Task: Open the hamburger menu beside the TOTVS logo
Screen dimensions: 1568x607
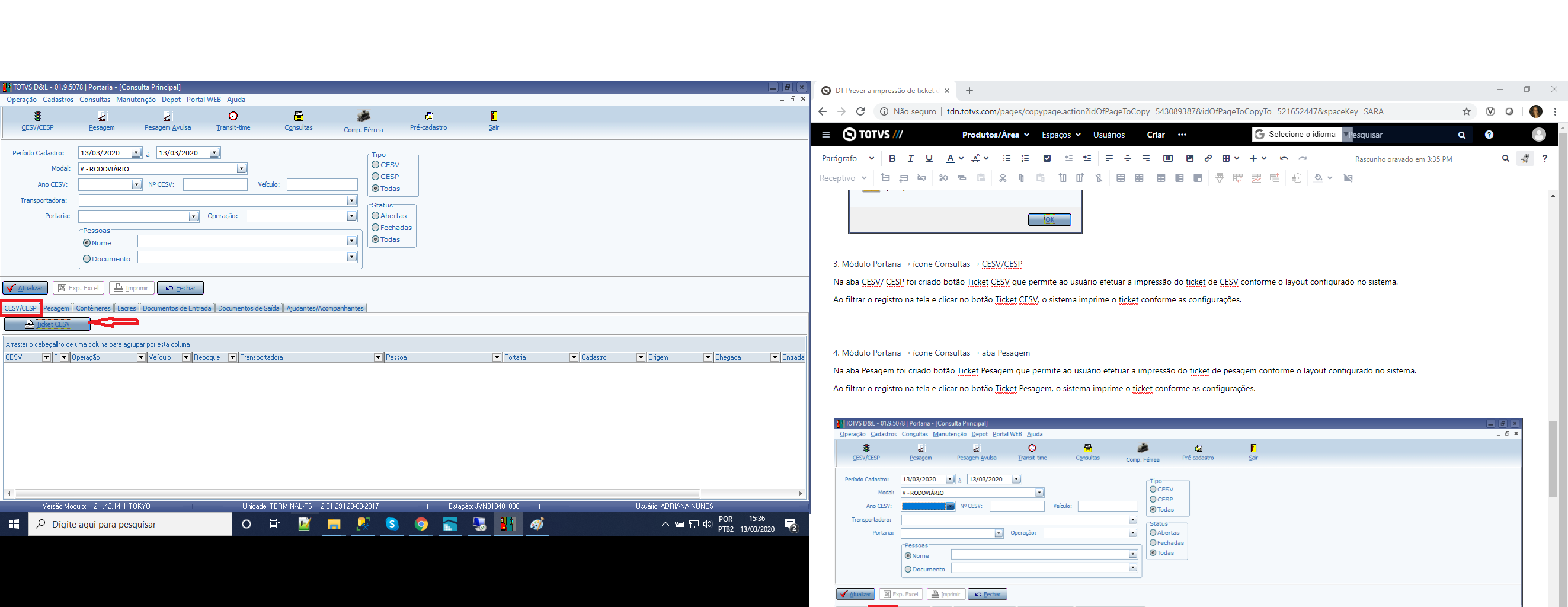Action: pos(826,135)
